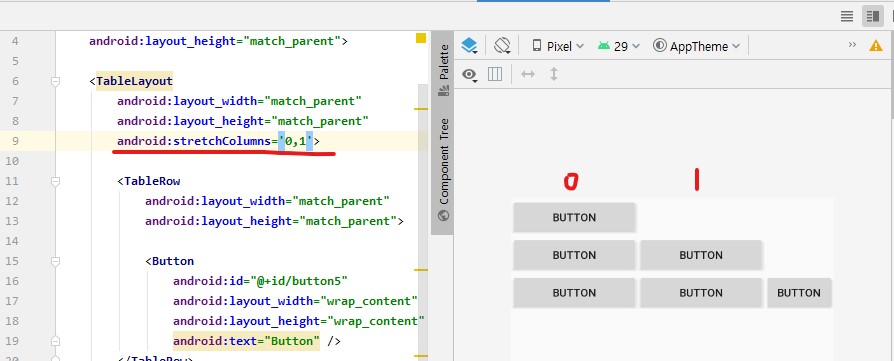The image size is (894, 361).
Task: Click line number 9 in the gutter
Action: click(15, 141)
